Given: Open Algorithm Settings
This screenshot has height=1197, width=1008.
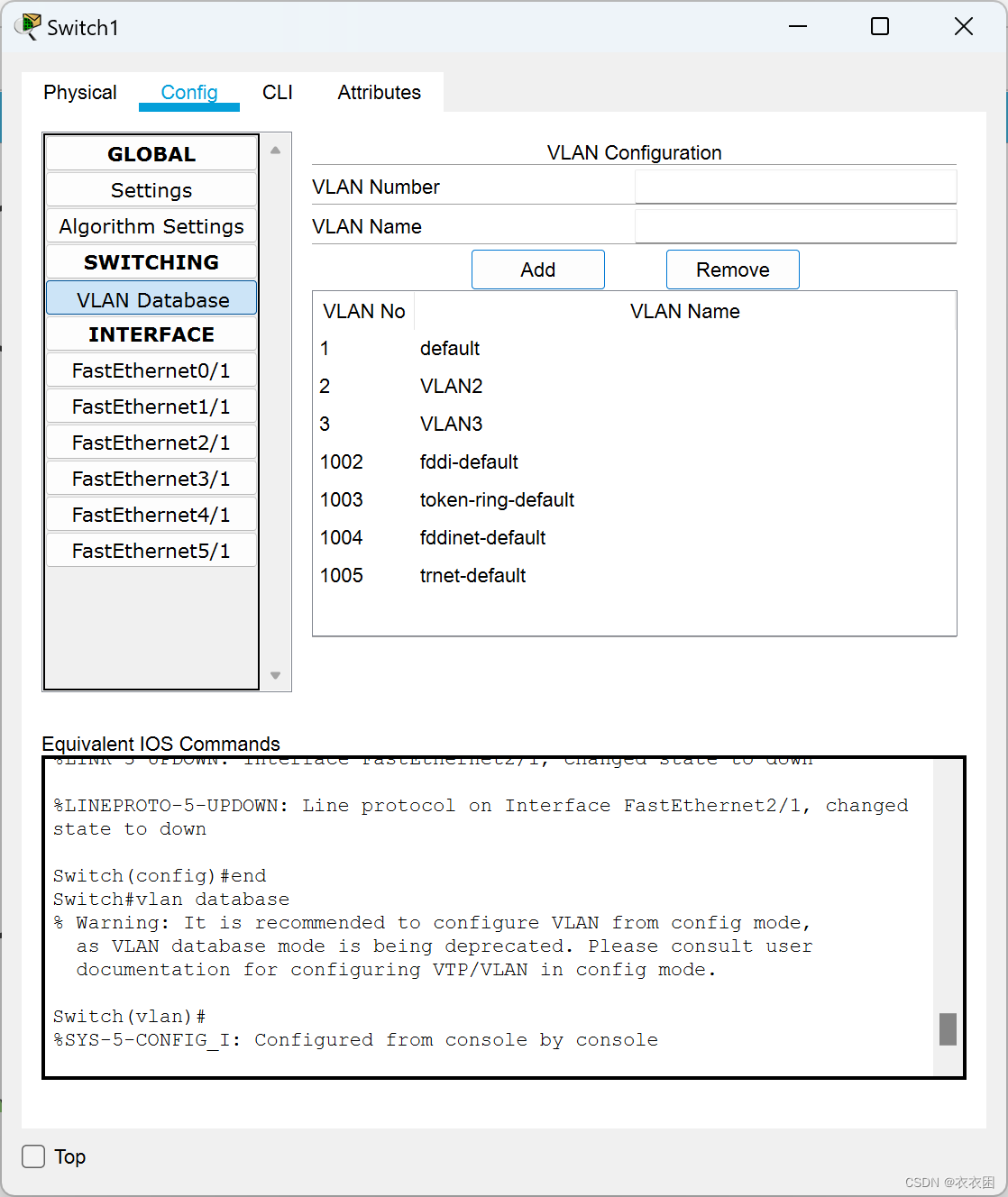Looking at the screenshot, I should coord(151,226).
